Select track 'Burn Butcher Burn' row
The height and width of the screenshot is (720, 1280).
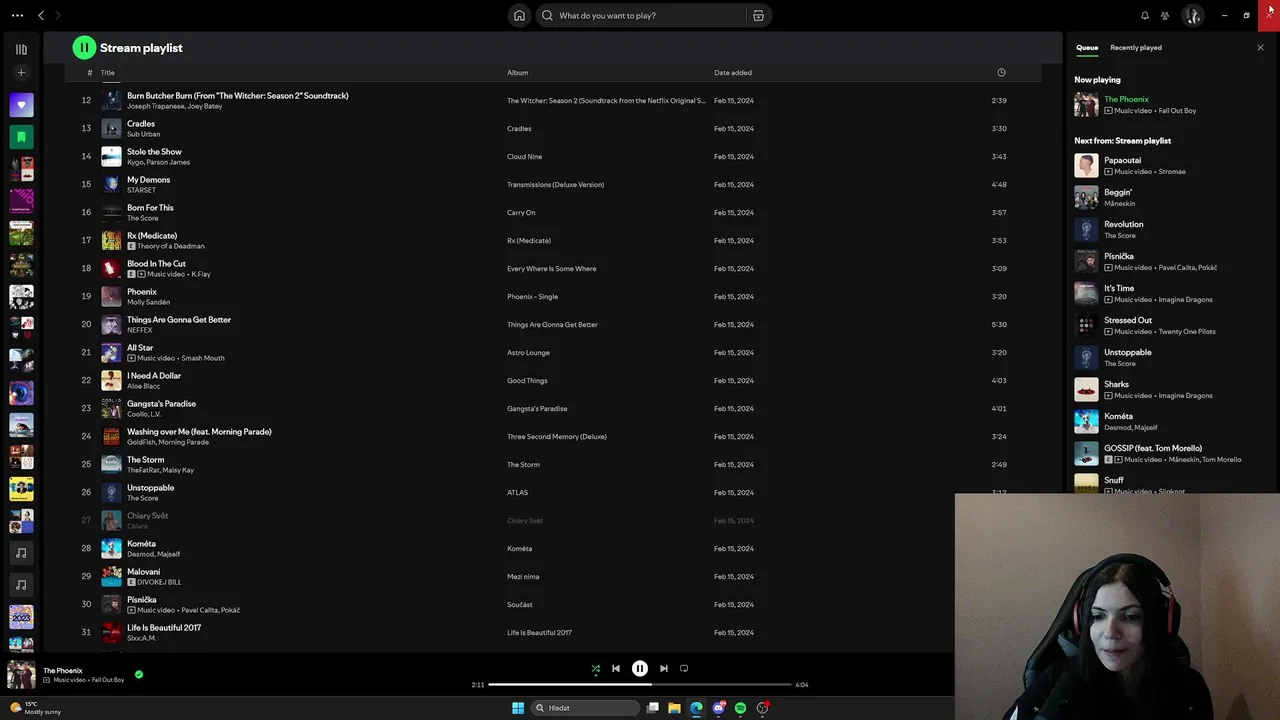pyautogui.click(x=553, y=100)
